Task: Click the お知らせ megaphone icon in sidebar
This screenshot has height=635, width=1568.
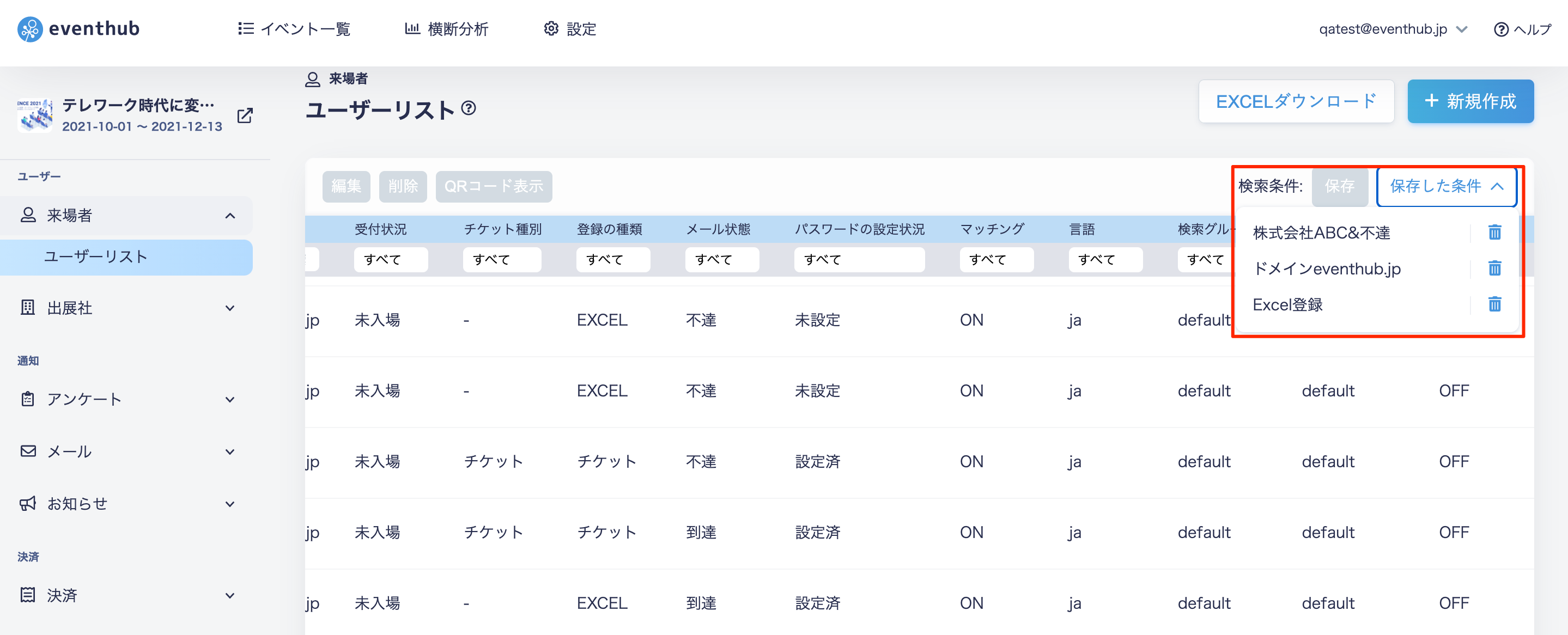Action: point(28,504)
